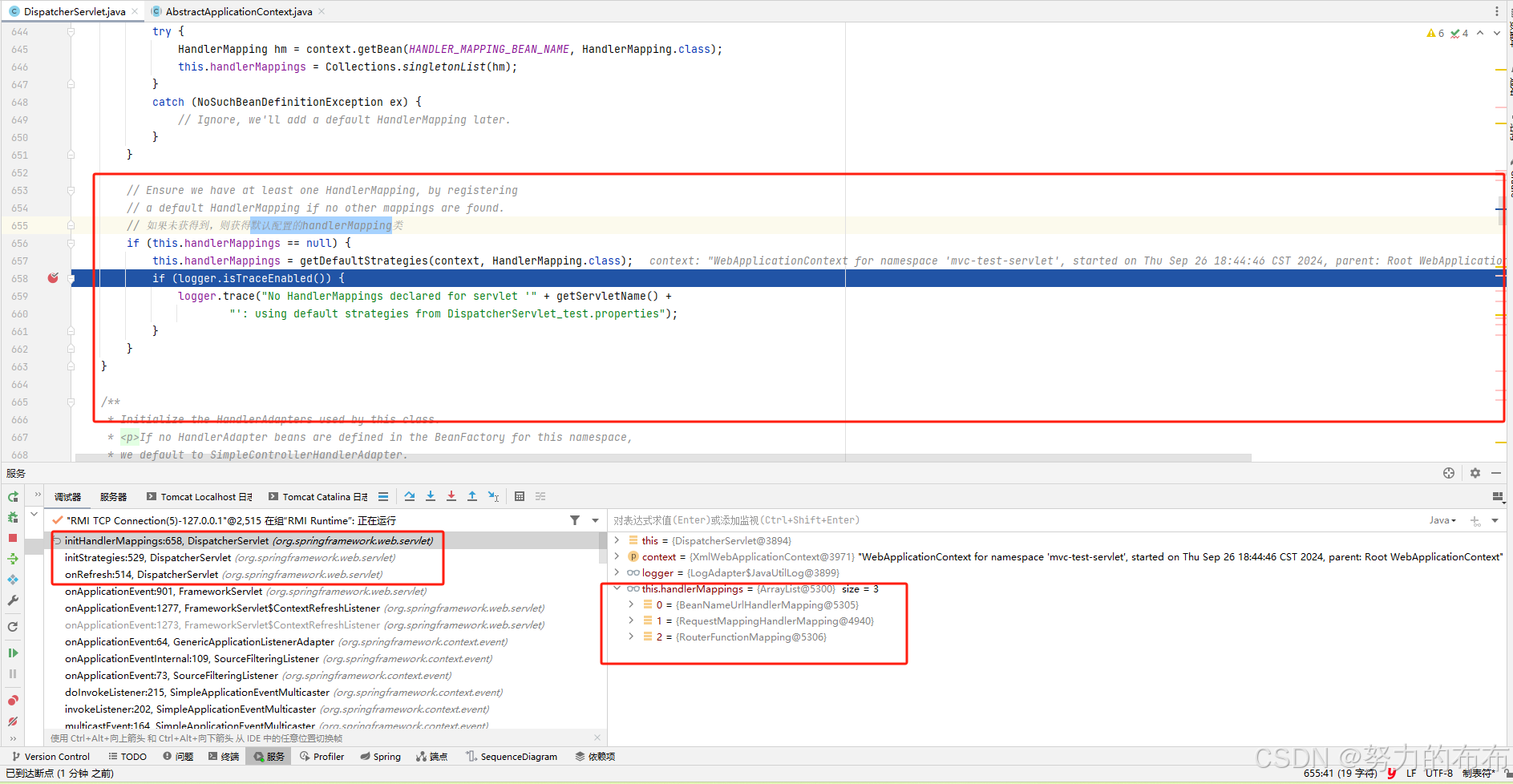Hide the Services panel minimize icon
This screenshot has height=784, width=1513.
1496,473
